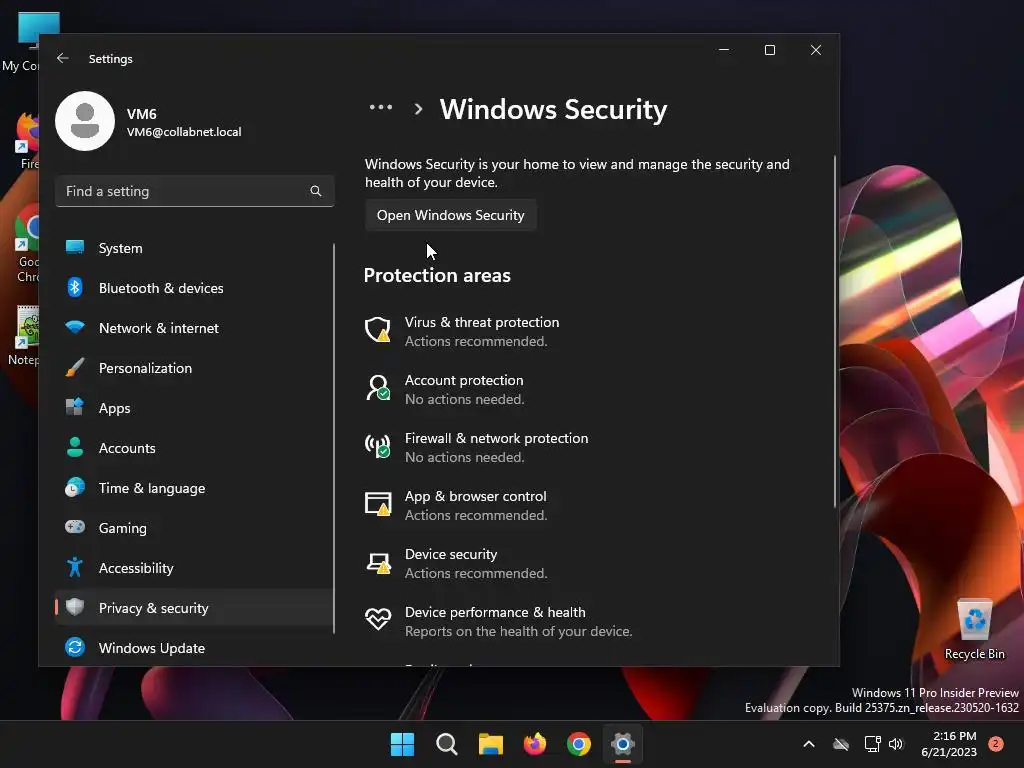1024x768 pixels.
Task: Go to Network & internet settings
Action: click(195, 327)
